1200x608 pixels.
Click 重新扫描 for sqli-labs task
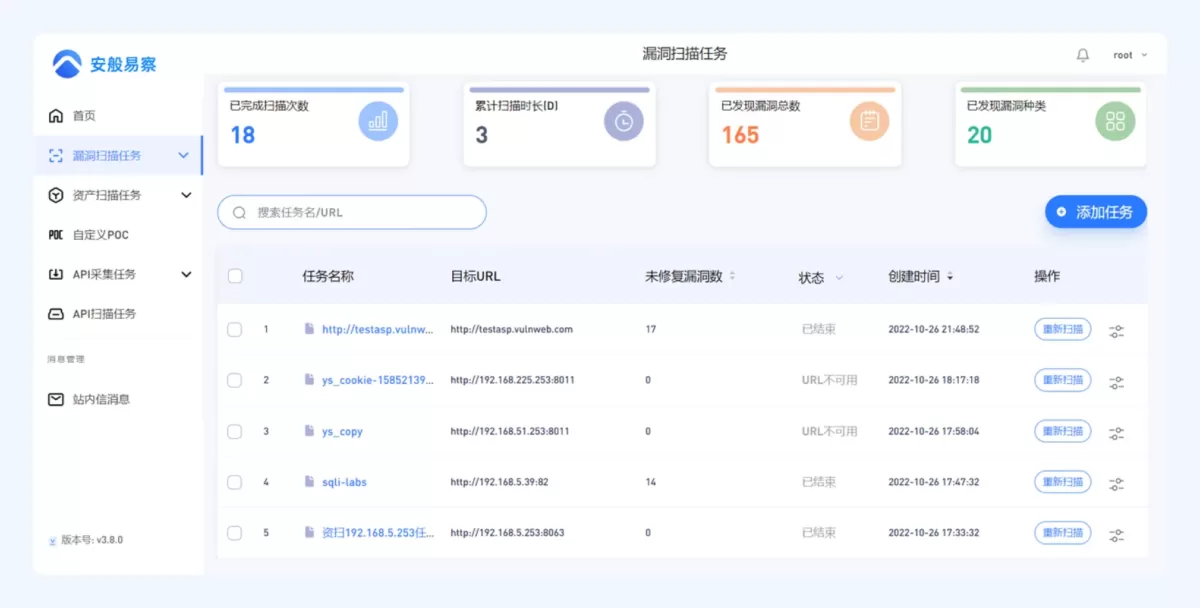click(x=1062, y=482)
